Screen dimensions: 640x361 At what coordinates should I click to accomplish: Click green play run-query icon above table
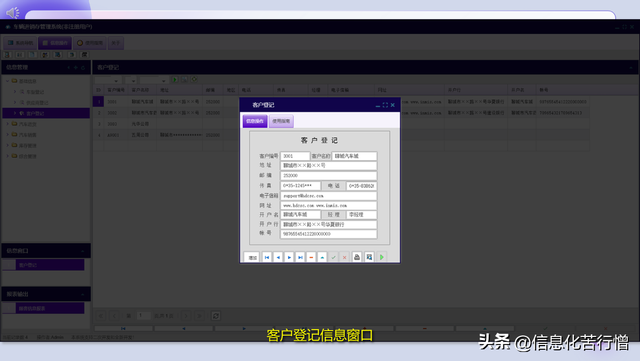[x=175, y=80]
